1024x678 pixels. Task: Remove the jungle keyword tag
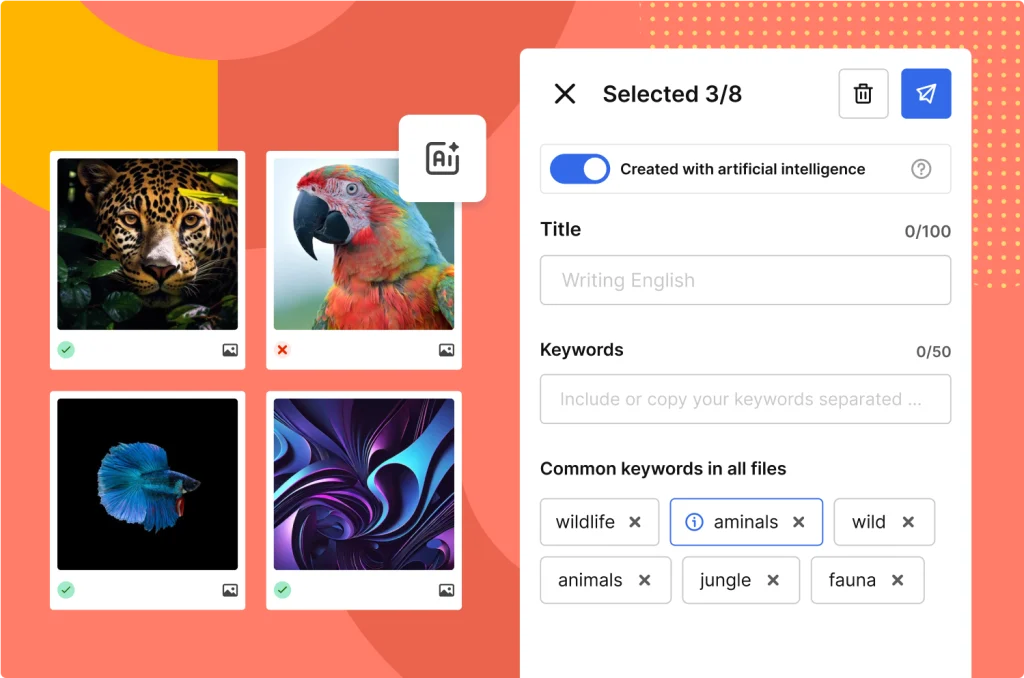click(773, 580)
